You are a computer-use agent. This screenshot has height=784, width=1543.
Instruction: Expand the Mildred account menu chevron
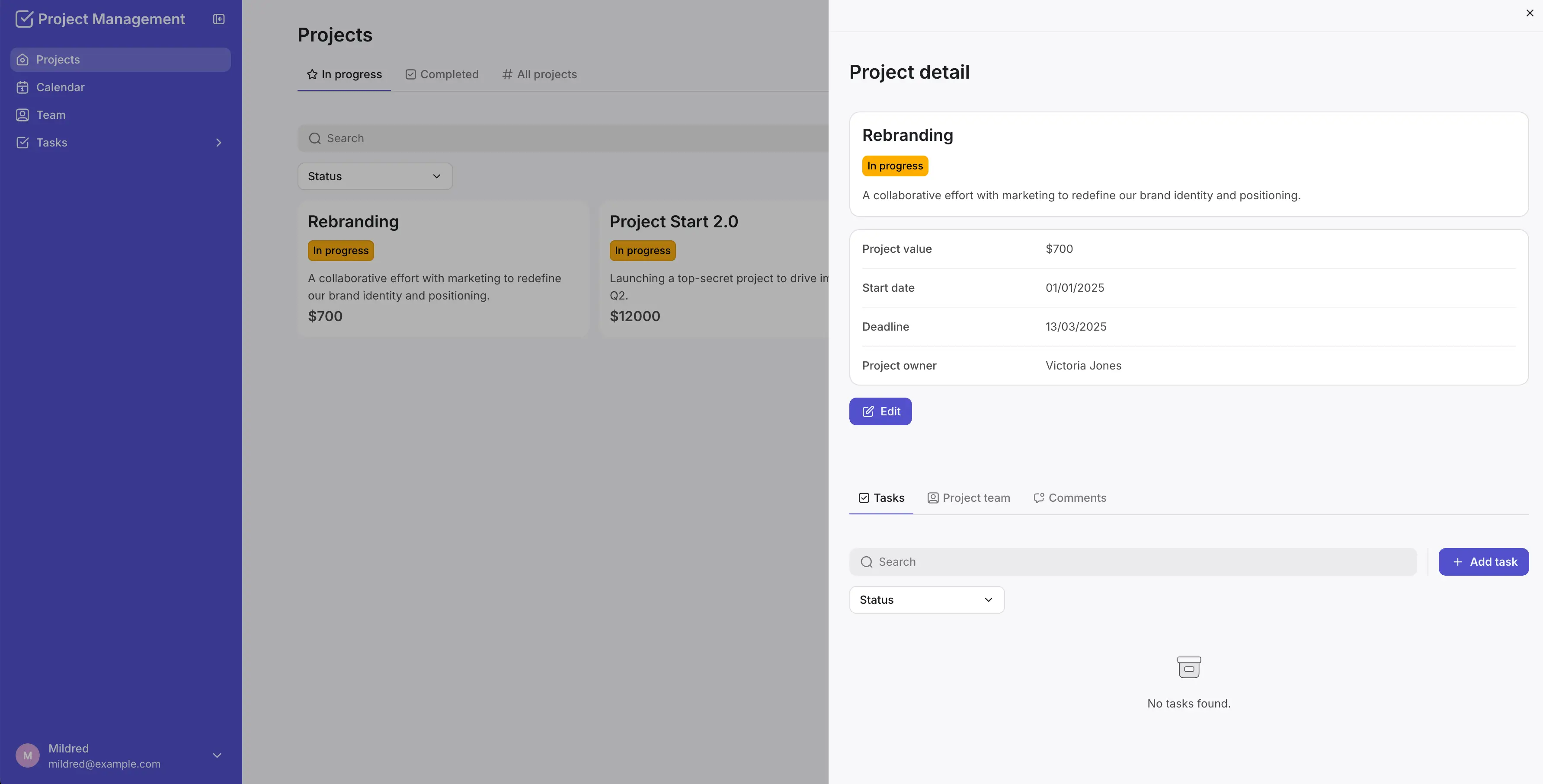[217, 755]
